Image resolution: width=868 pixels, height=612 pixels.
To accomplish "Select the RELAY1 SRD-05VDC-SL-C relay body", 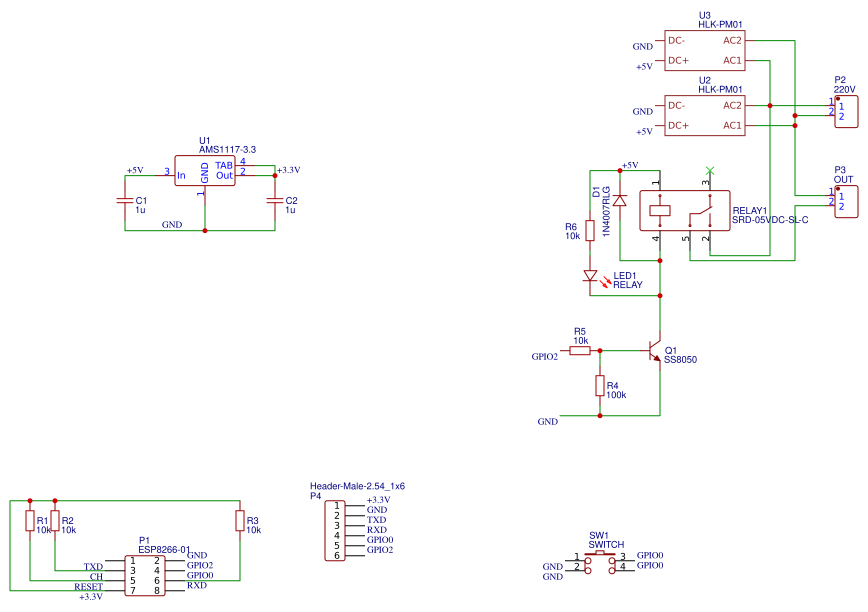I will [x=685, y=211].
